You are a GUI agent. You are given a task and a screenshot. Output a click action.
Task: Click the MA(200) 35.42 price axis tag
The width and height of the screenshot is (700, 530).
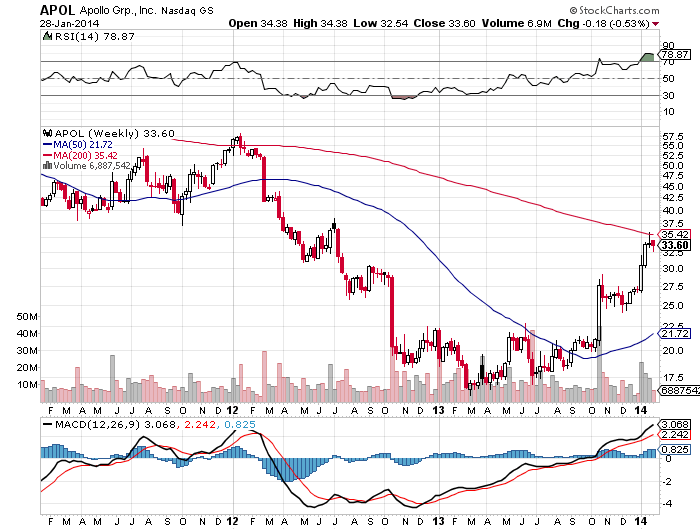675,234
